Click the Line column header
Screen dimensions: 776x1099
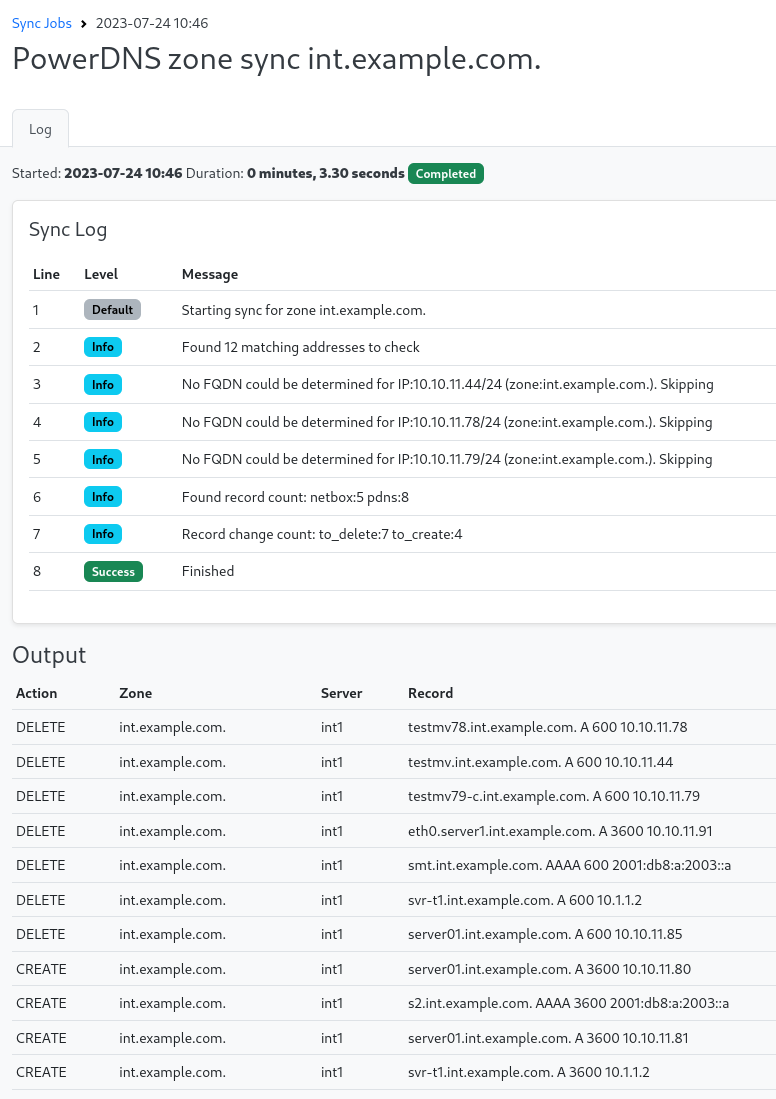pos(46,274)
